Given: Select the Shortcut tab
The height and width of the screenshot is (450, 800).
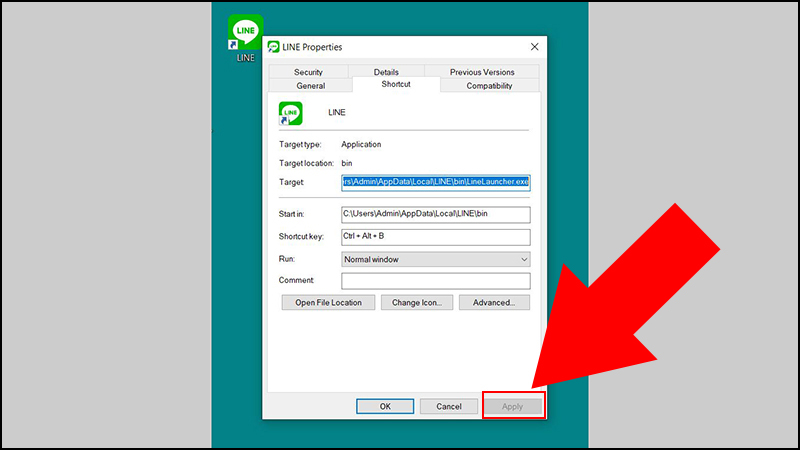Looking at the screenshot, I should coord(396,84).
